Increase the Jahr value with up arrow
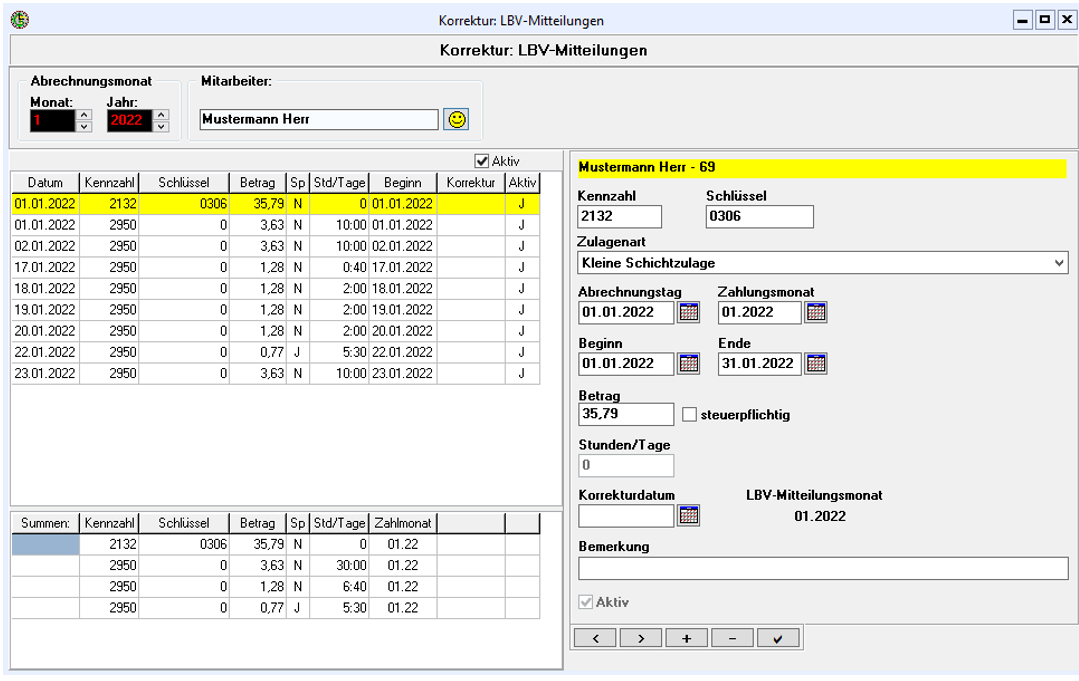 161,116
